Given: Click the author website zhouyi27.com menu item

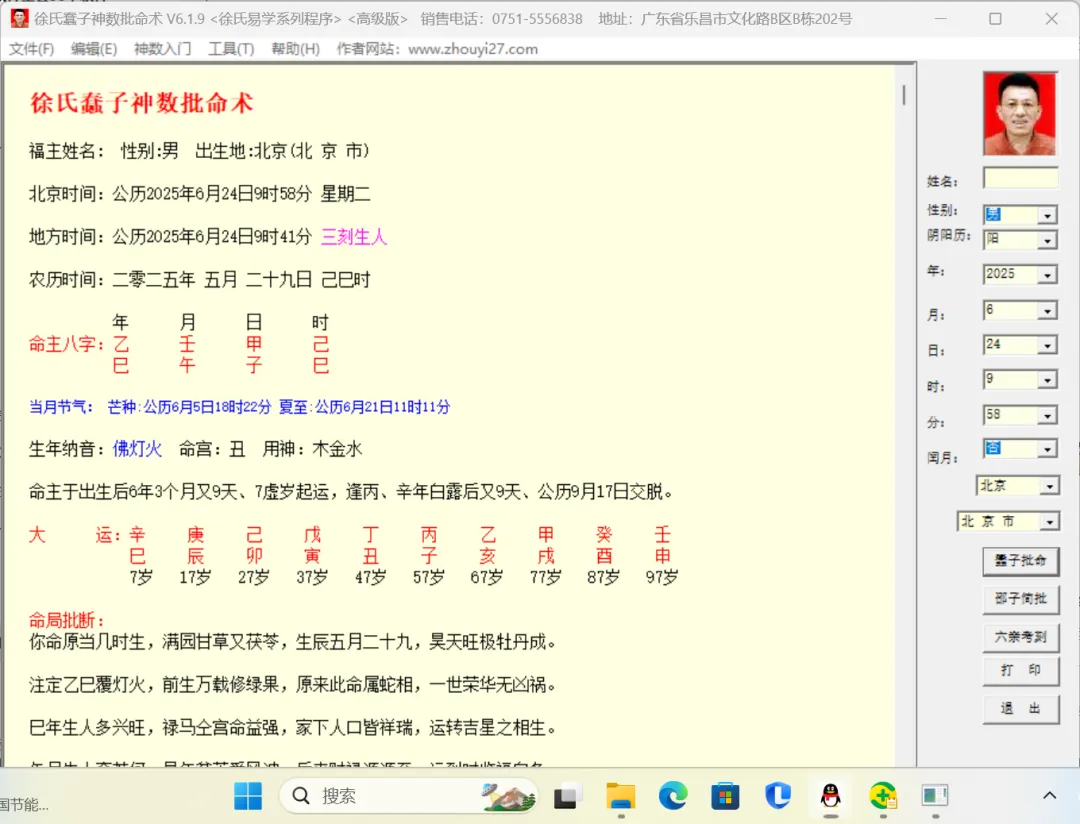Looking at the screenshot, I should coord(437,49).
